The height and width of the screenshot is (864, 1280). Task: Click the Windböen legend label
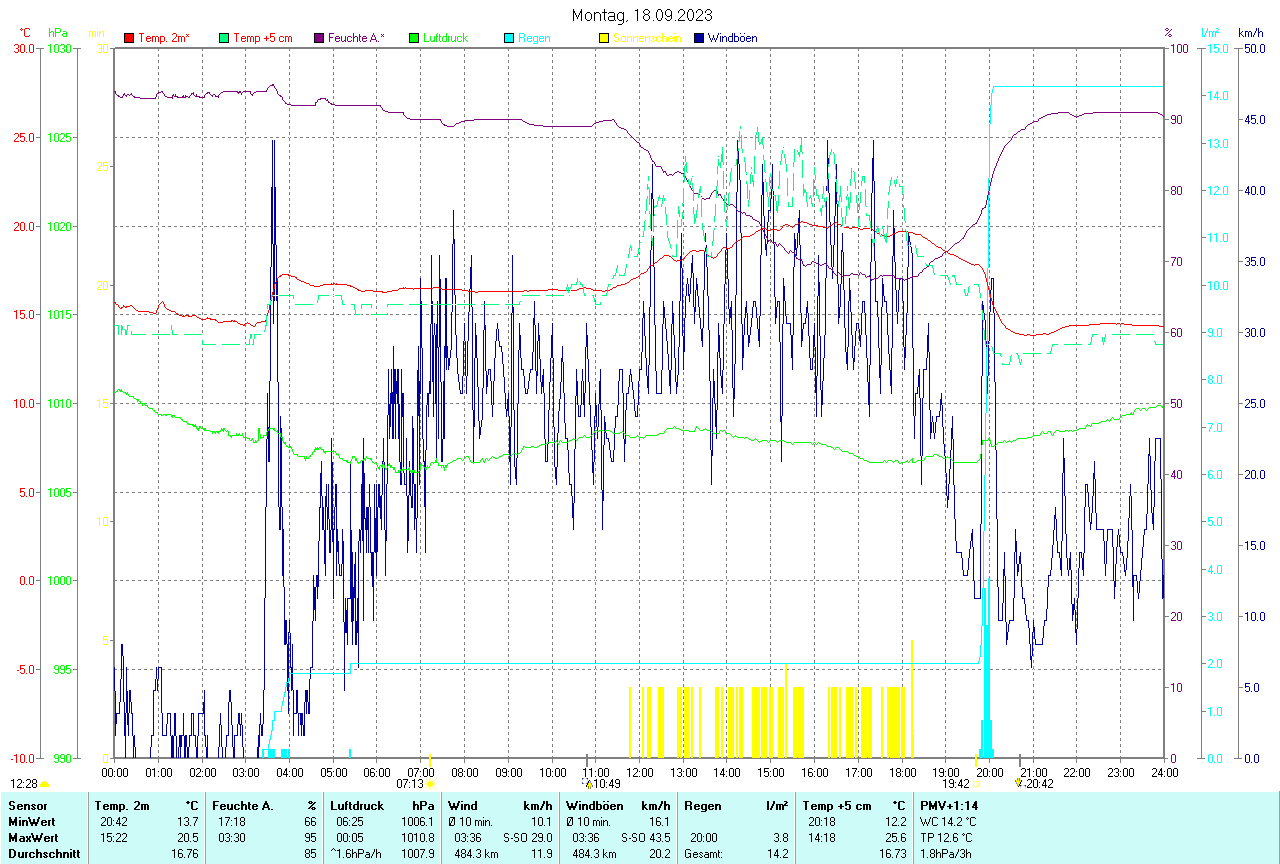click(x=733, y=38)
